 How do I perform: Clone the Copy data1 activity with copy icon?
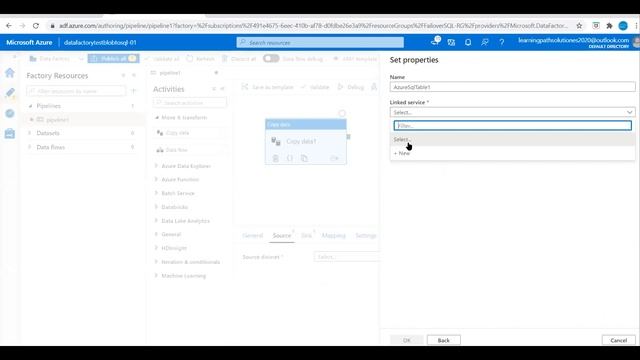[x=304, y=158]
